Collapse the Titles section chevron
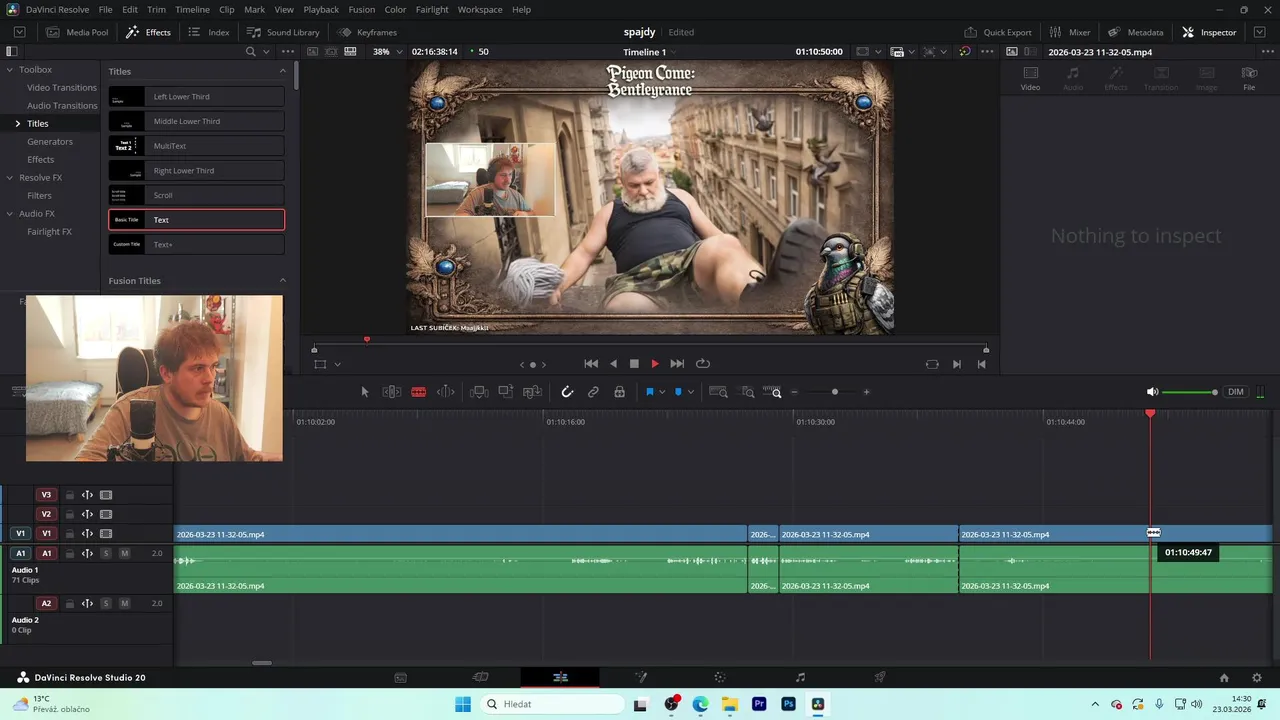1280x720 pixels. tap(282, 71)
